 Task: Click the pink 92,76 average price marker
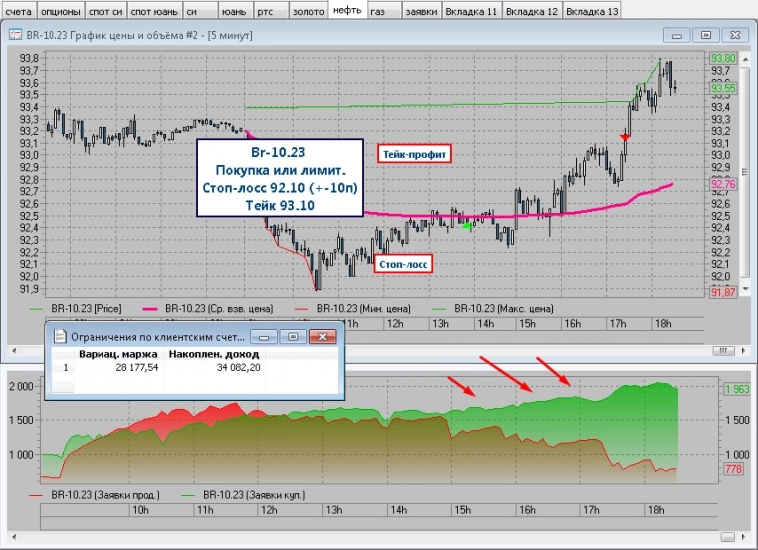click(723, 184)
